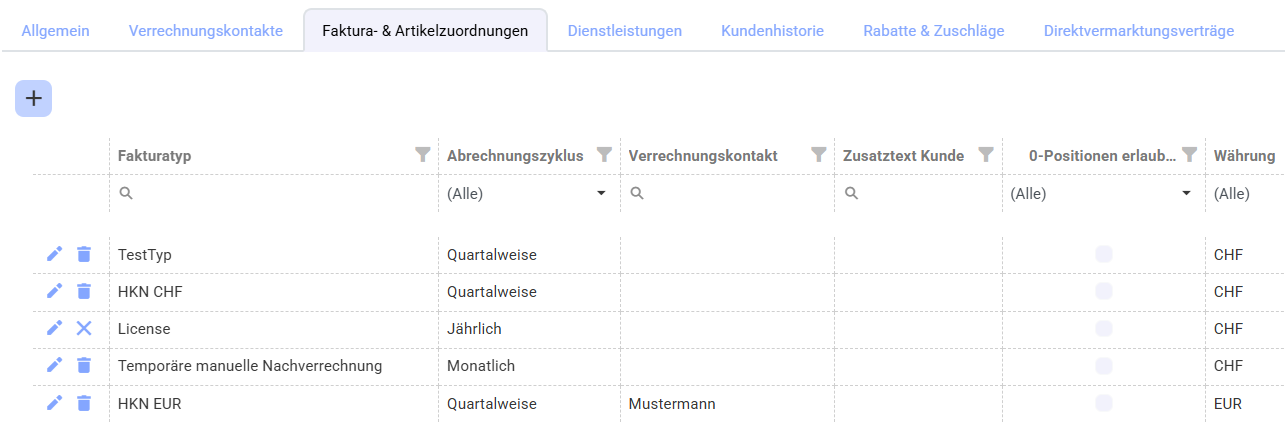Open filter icon for Fakturatyp column
The width and height of the screenshot is (1285, 425).
point(423,155)
